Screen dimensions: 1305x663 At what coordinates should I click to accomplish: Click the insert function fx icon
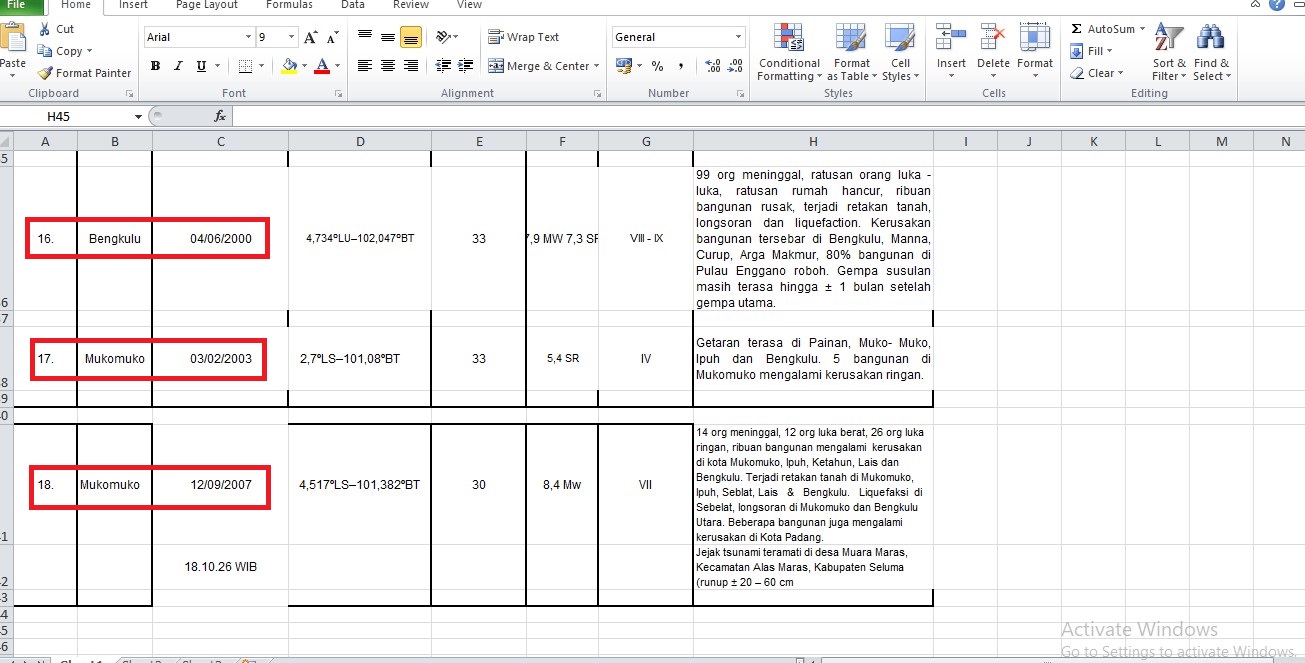[220, 117]
